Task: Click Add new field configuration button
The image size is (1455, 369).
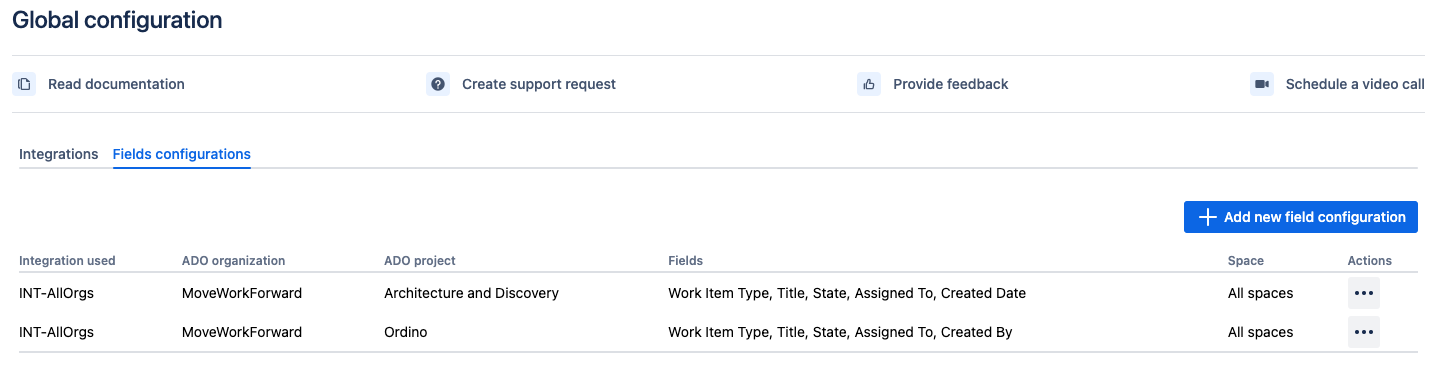Action: point(1301,217)
